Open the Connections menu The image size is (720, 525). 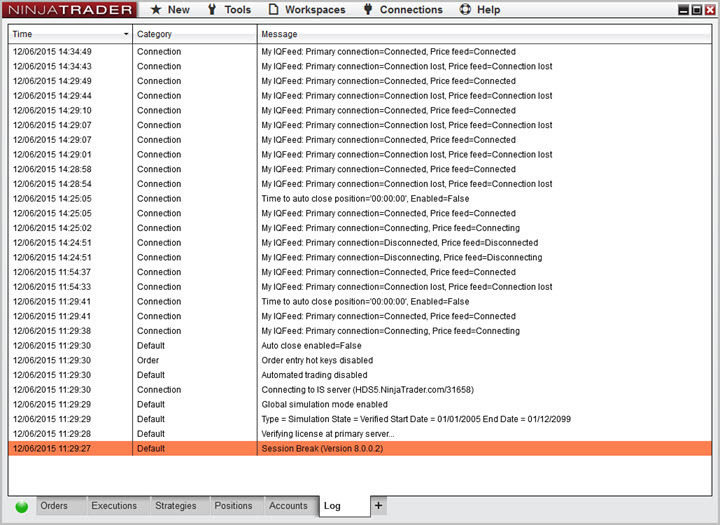[411, 10]
